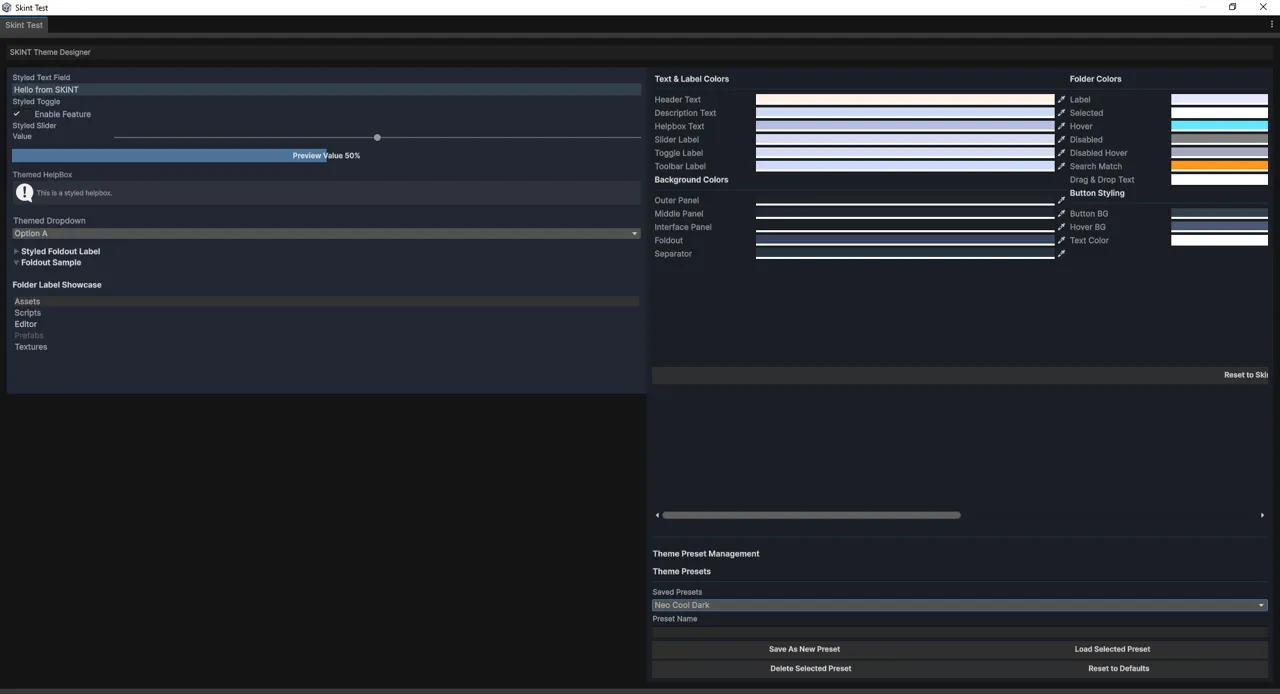Click the horizontal scrollbar thumb
The height and width of the screenshot is (694, 1280).
point(811,515)
